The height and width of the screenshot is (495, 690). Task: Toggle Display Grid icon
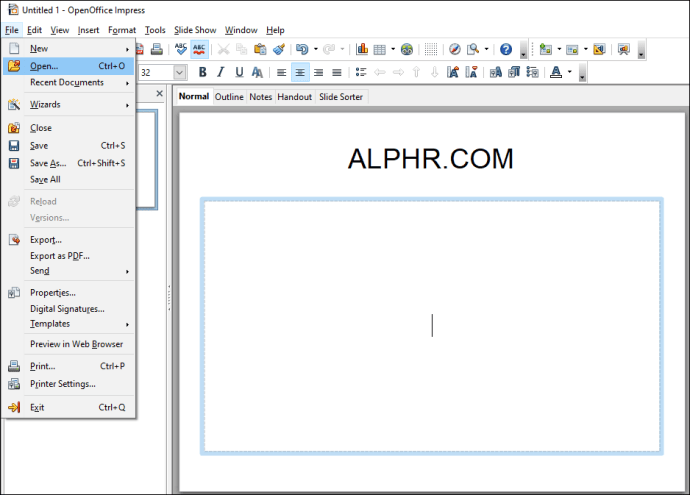(x=431, y=49)
